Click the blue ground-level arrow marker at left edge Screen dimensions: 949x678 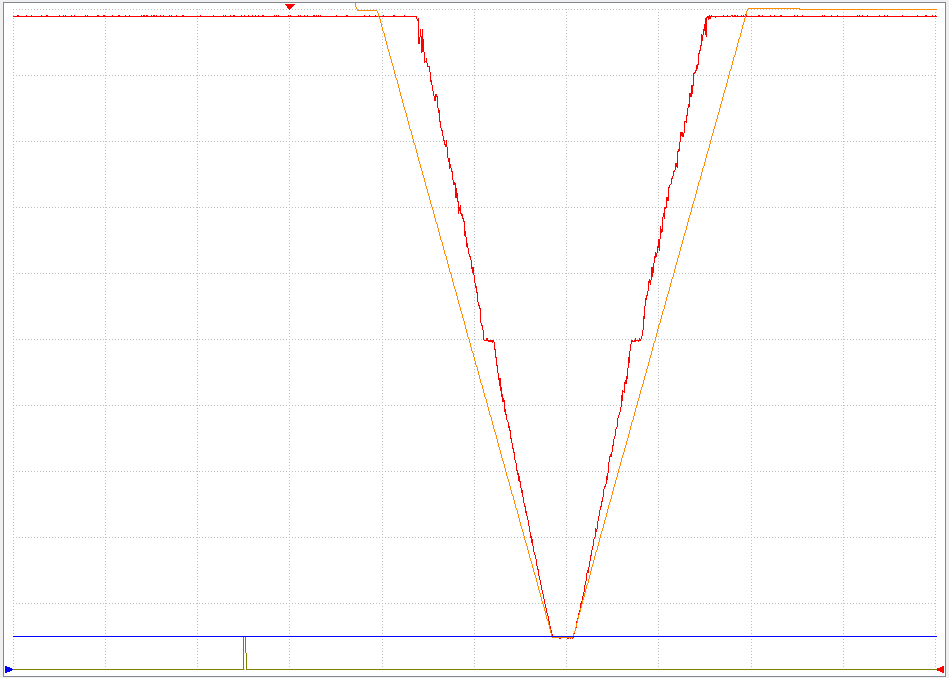pos(8,669)
